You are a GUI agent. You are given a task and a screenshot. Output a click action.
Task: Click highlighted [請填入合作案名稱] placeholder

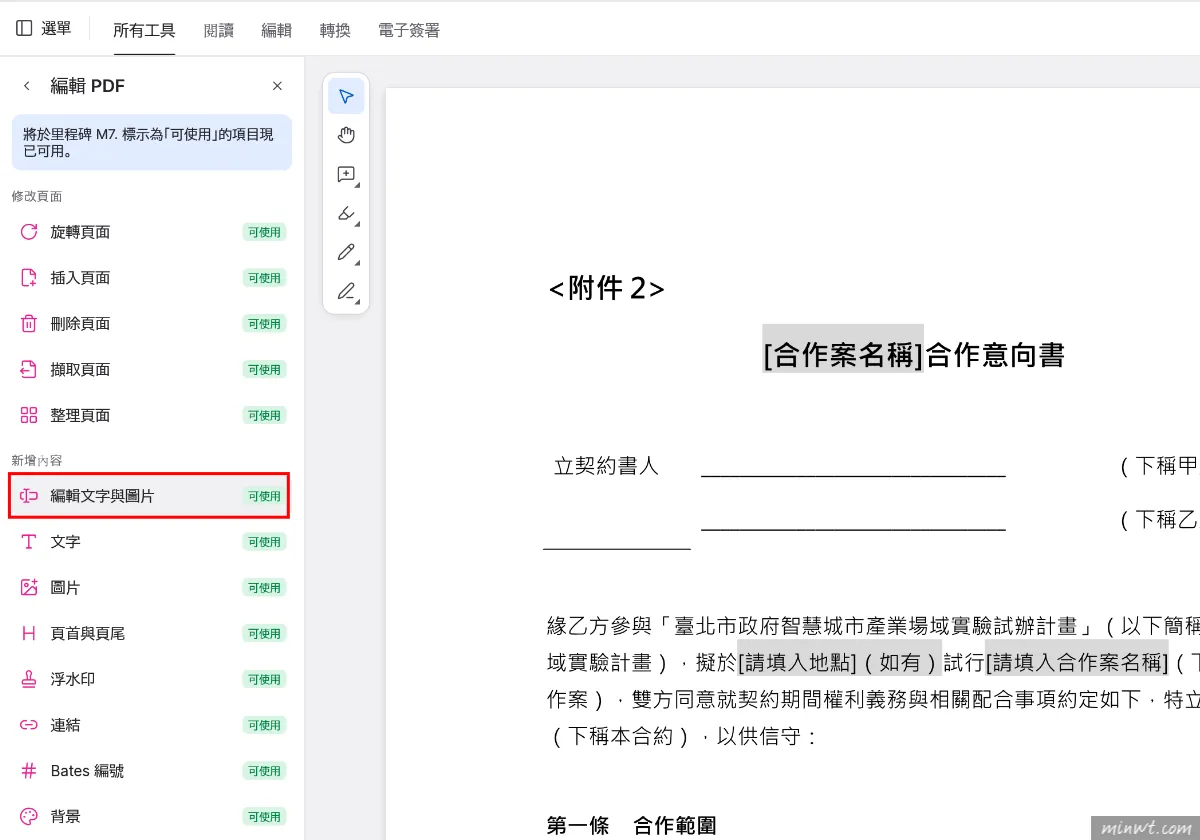(1077, 662)
